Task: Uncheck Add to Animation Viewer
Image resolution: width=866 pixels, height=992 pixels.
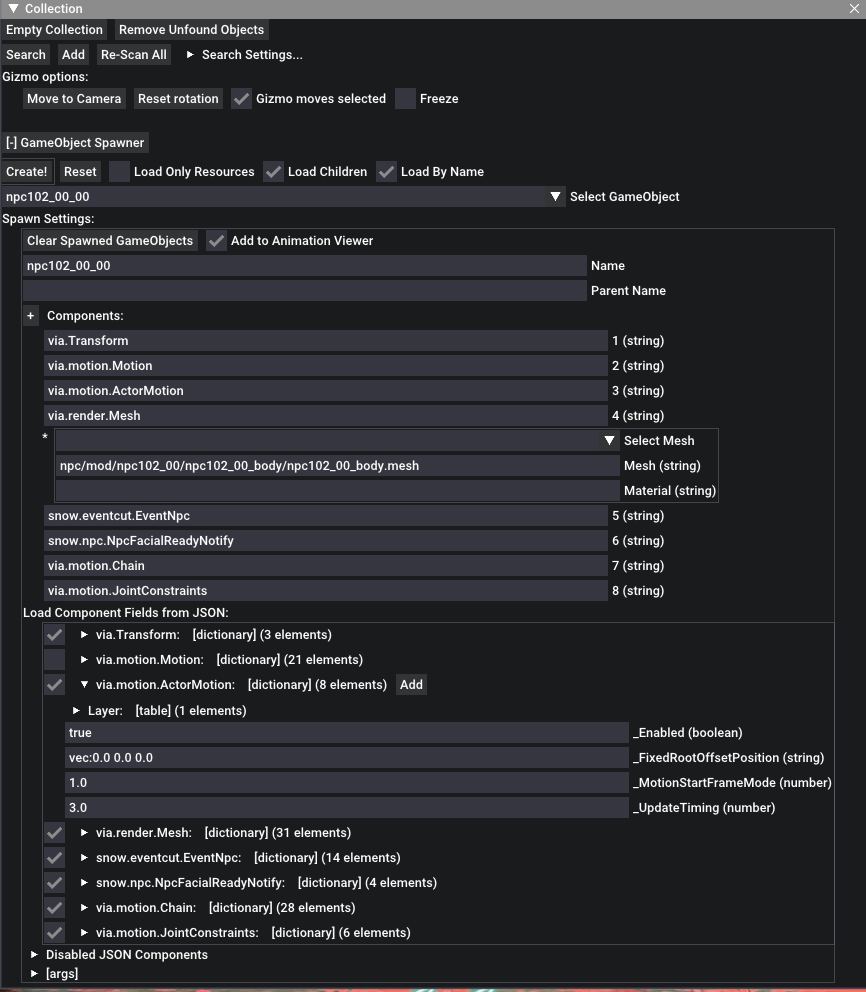Action: coord(216,241)
